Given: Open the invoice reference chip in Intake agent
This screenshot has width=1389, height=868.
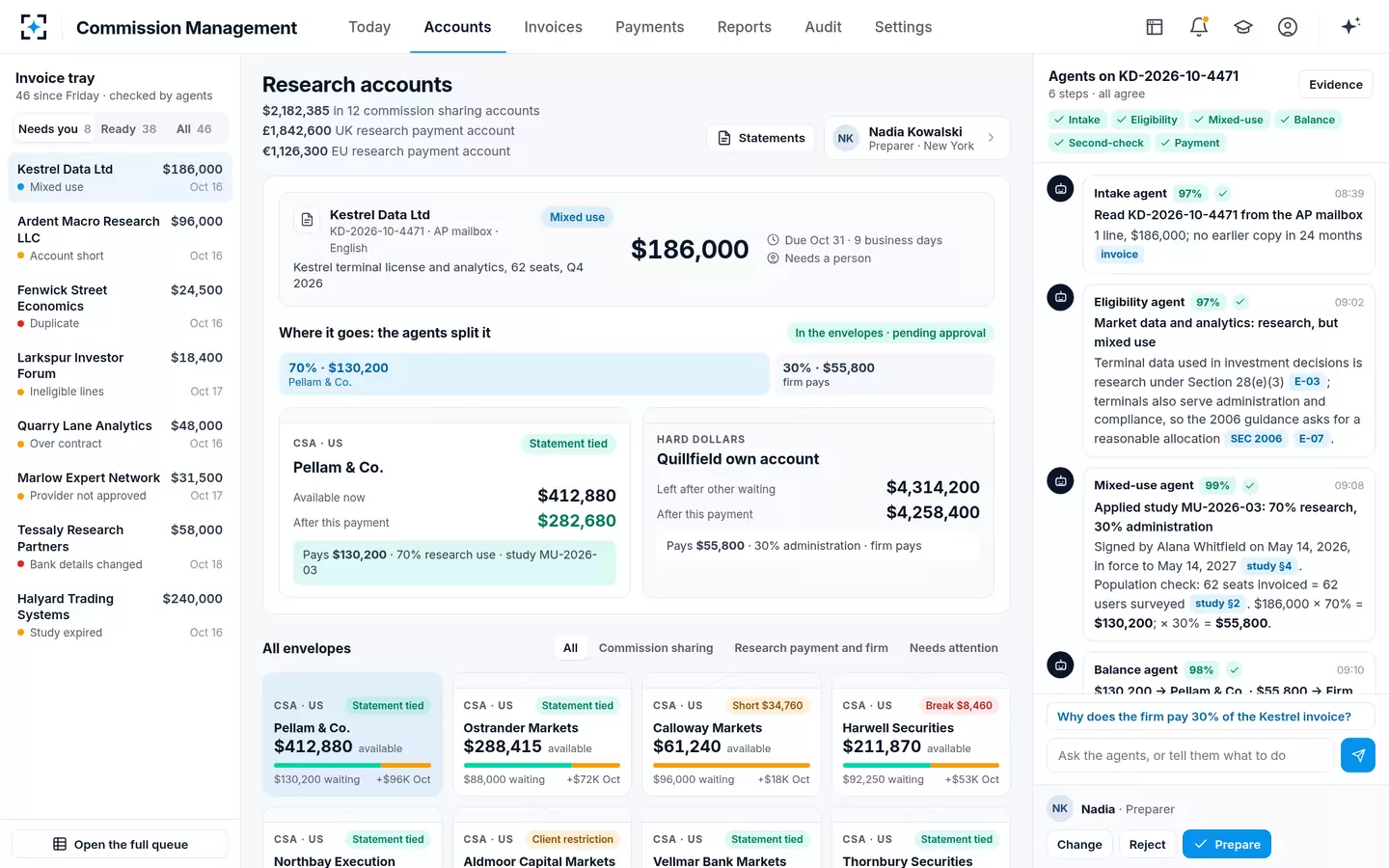Looking at the screenshot, I should (x=1119, y=255).
